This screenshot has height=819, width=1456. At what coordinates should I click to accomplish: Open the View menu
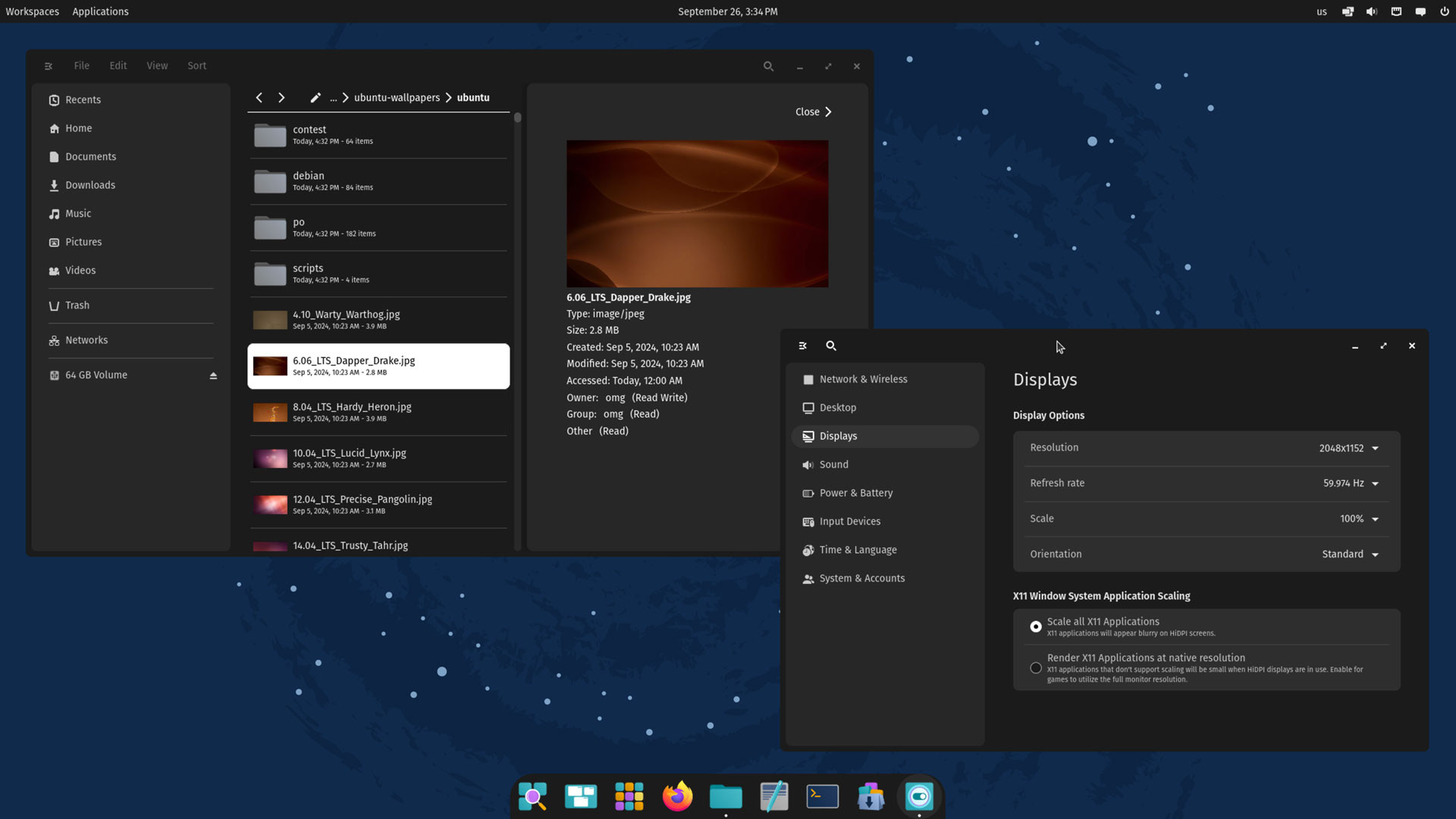[157, 66]
